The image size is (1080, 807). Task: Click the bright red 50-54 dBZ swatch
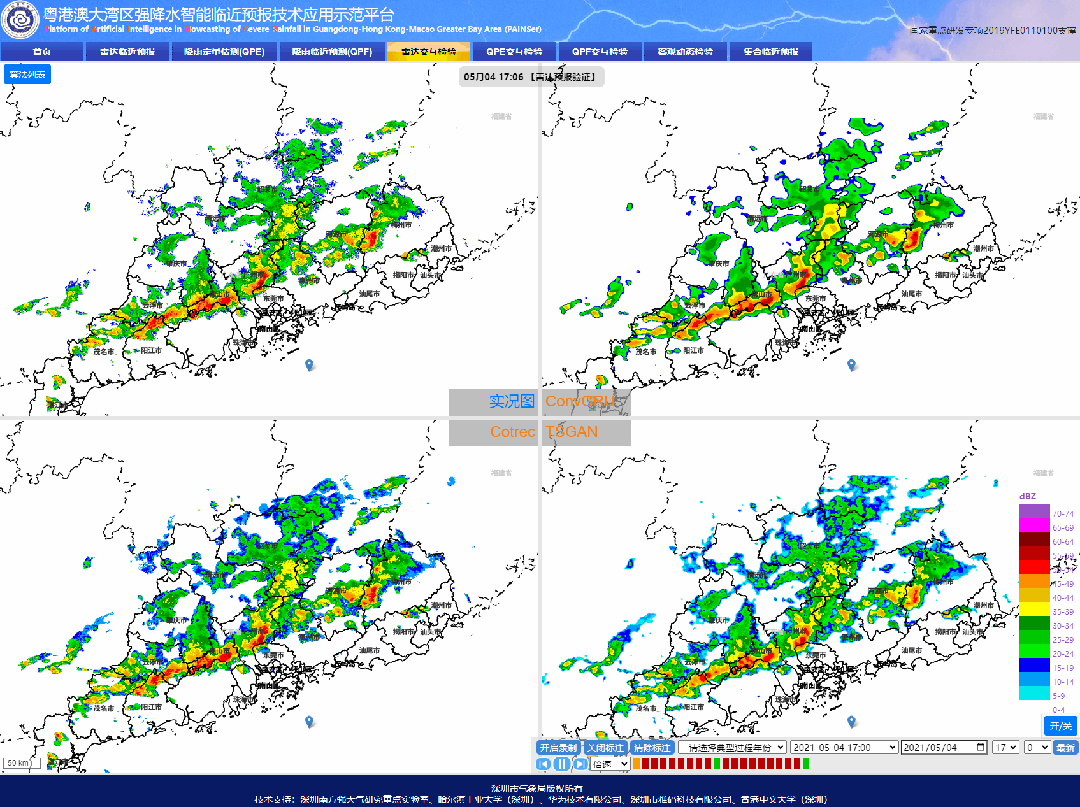[1035, 567]
